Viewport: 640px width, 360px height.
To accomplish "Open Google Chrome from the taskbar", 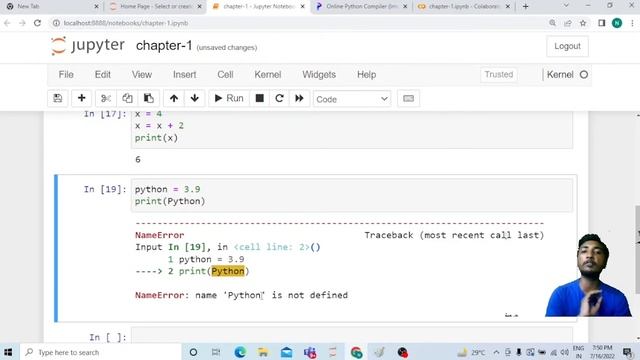I will (356, 352).
